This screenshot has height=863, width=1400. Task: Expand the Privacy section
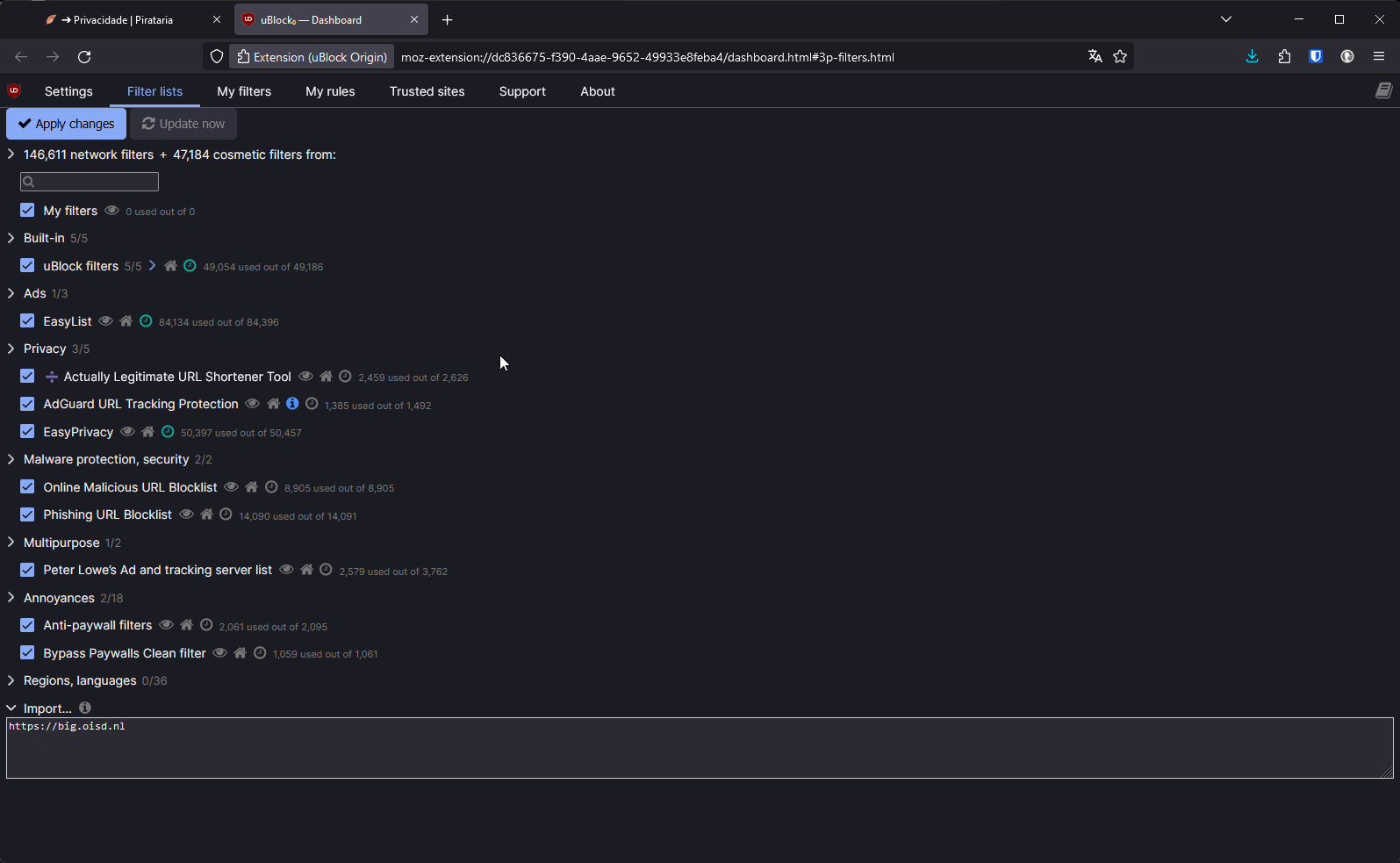pos(11,349)
